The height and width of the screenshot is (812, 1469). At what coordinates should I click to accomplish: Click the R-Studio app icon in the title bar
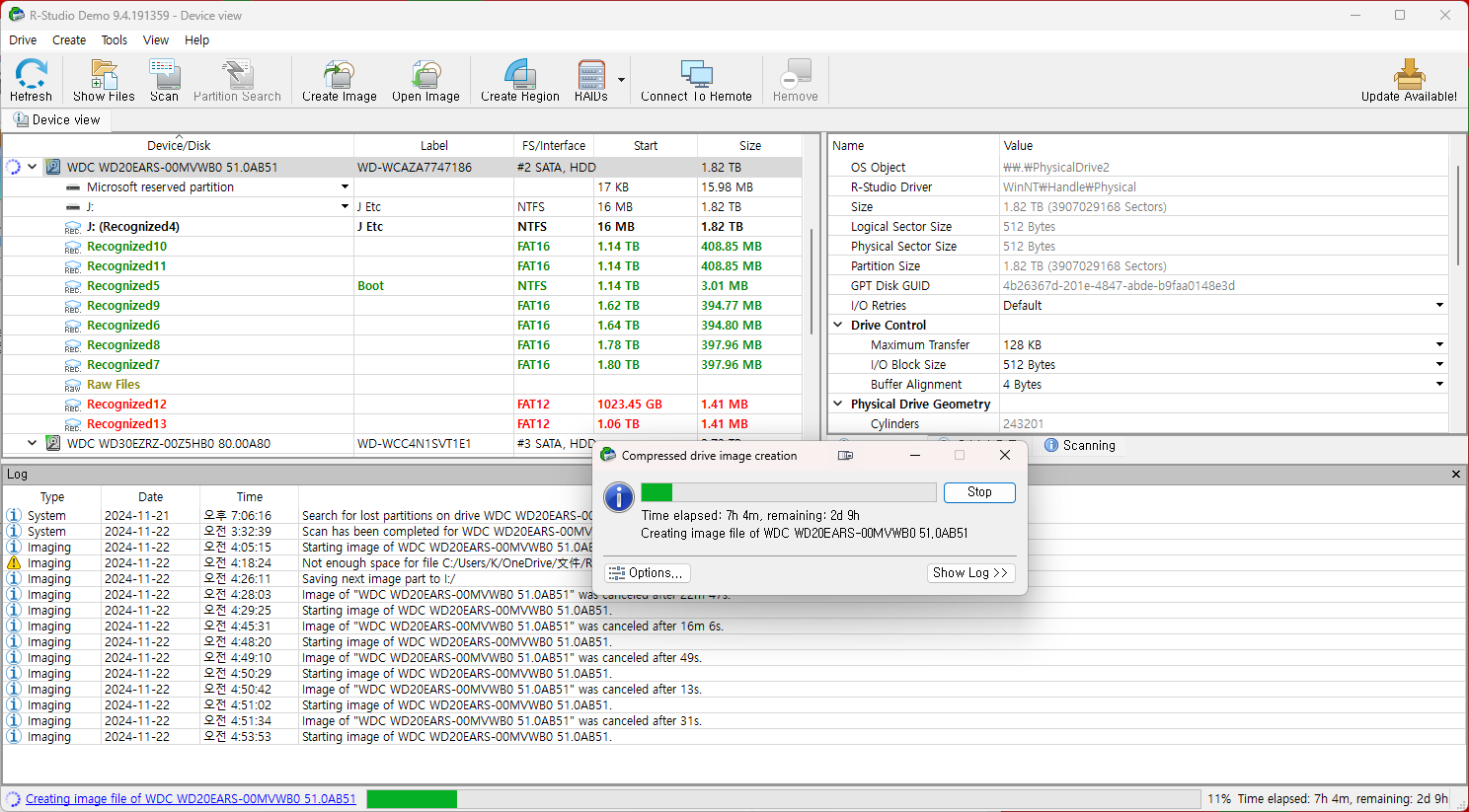tap(16, 15)
